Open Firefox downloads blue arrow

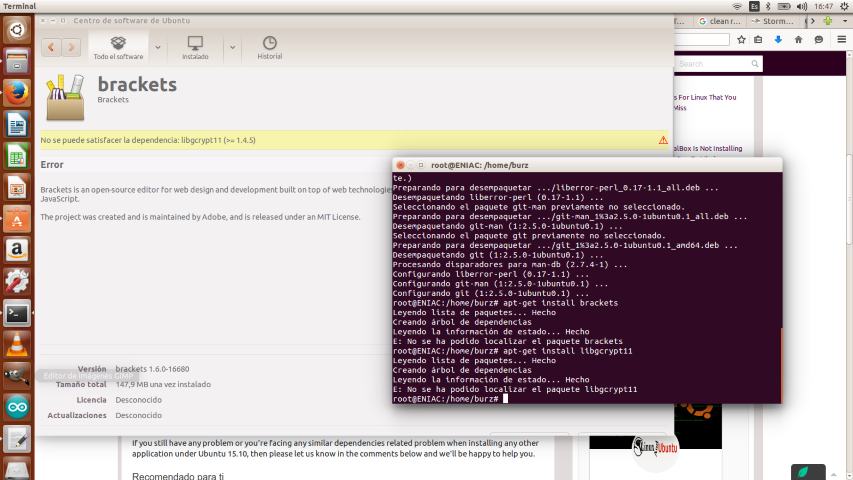coord(778,40)
